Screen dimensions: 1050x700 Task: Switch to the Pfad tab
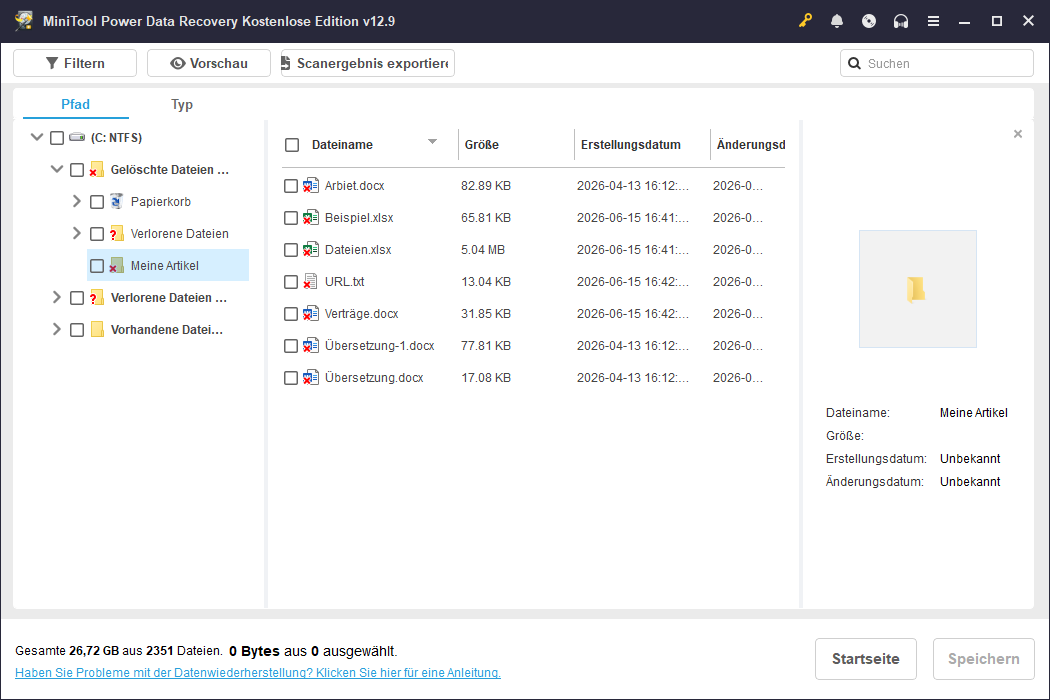(75, 104)
